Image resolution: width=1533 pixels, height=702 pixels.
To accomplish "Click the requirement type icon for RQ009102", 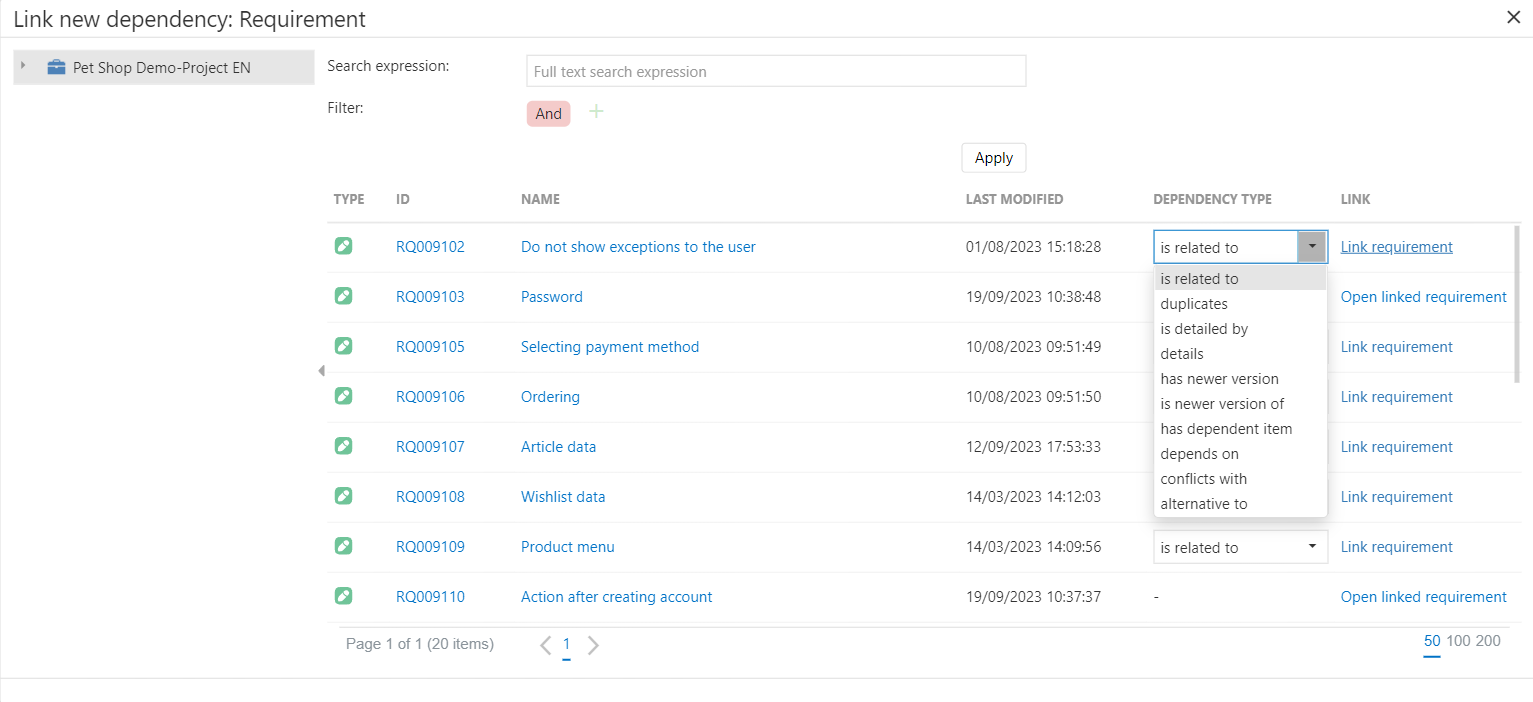I will pyautogui.click(x=343, y=246).
